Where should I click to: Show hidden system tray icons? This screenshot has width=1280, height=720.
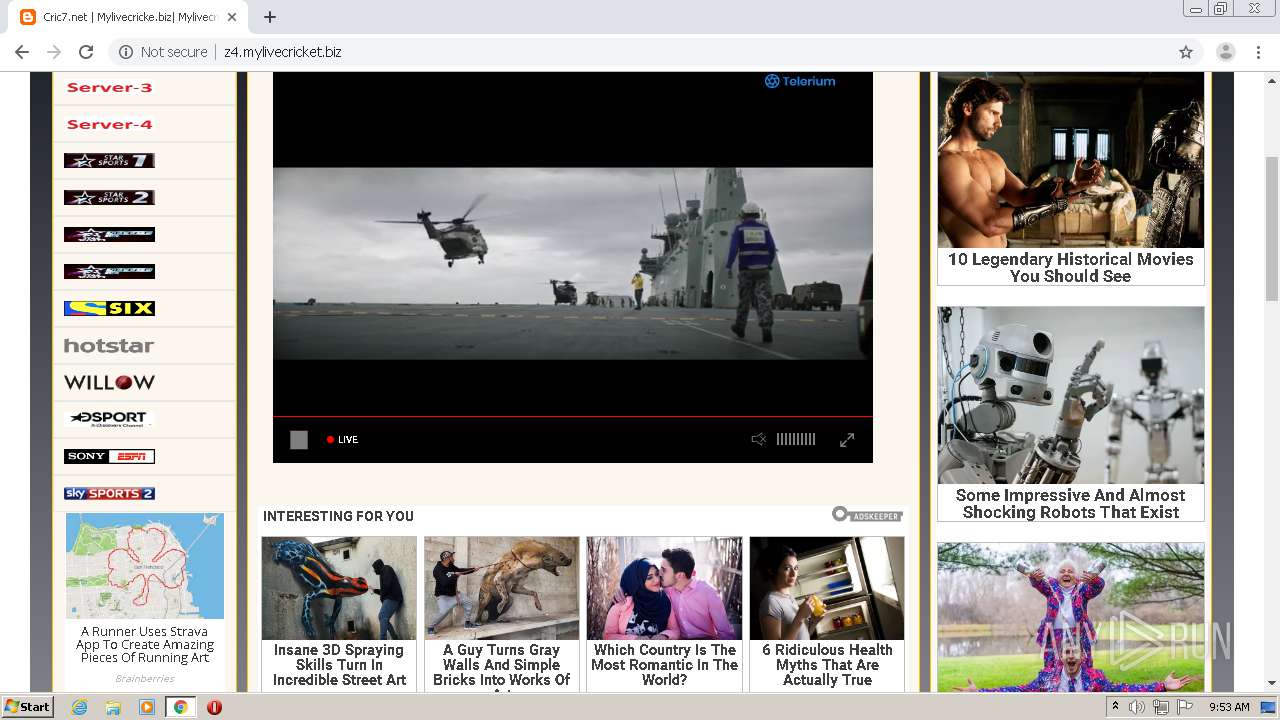pos(1116,707)
